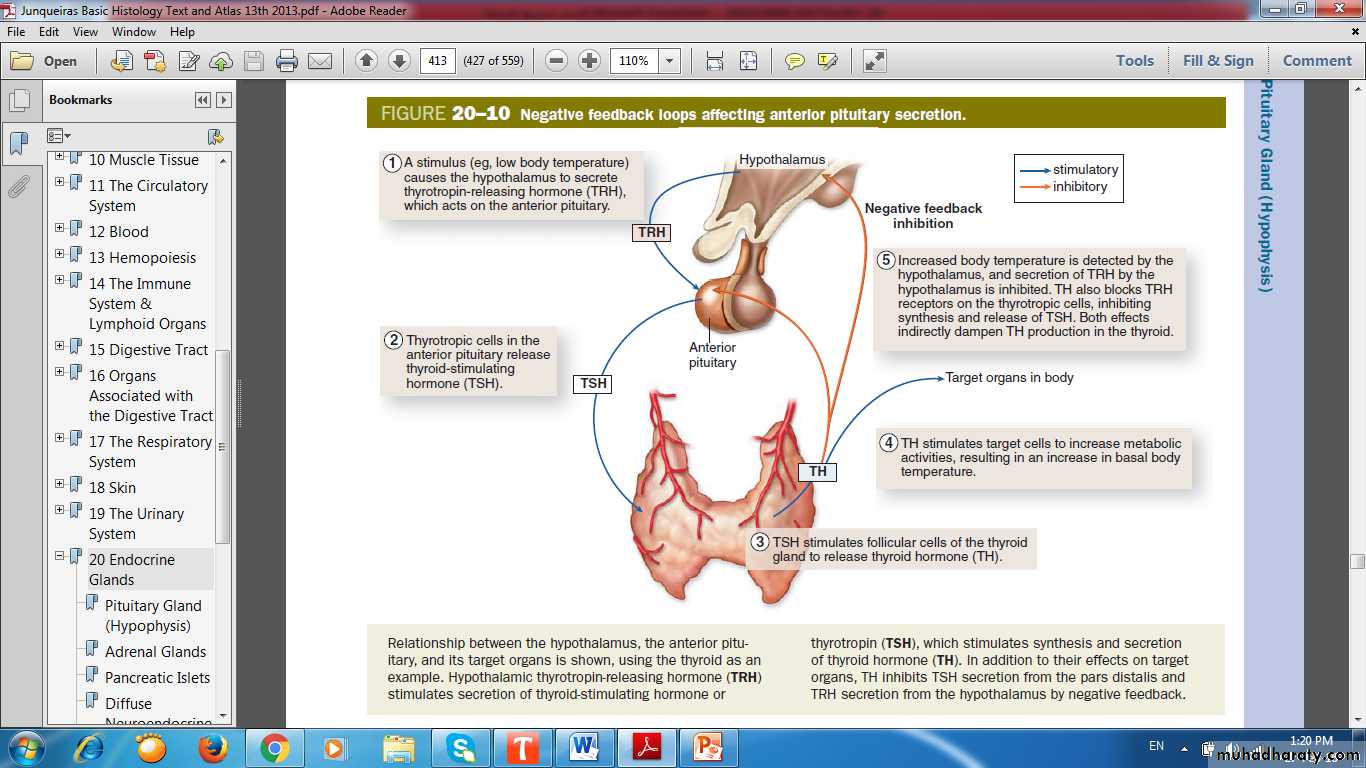Click the email envelope icon
1366x768 pixels.
click(x=320, y=61)
